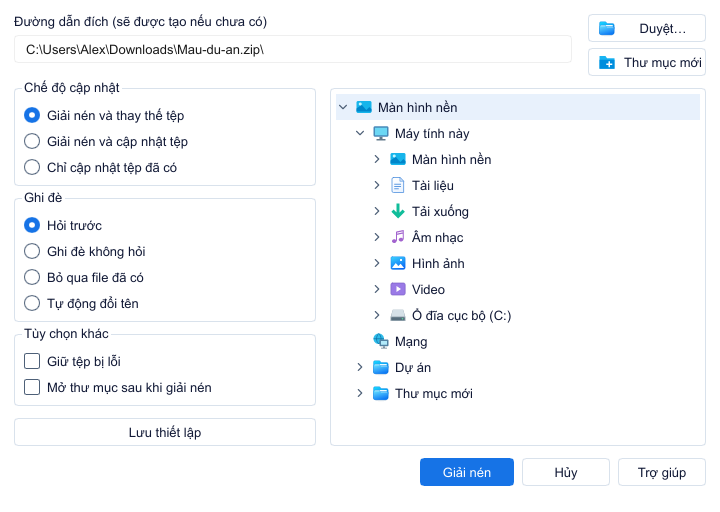Image resolution: width=720 pixels, height=512 pixels.
Task: Click the destination path input field
Action: 293,49
